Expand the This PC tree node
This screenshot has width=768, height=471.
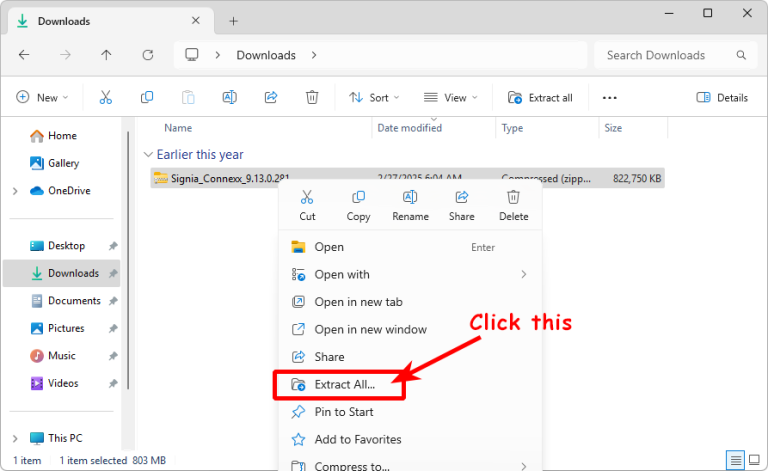(15, 438)
